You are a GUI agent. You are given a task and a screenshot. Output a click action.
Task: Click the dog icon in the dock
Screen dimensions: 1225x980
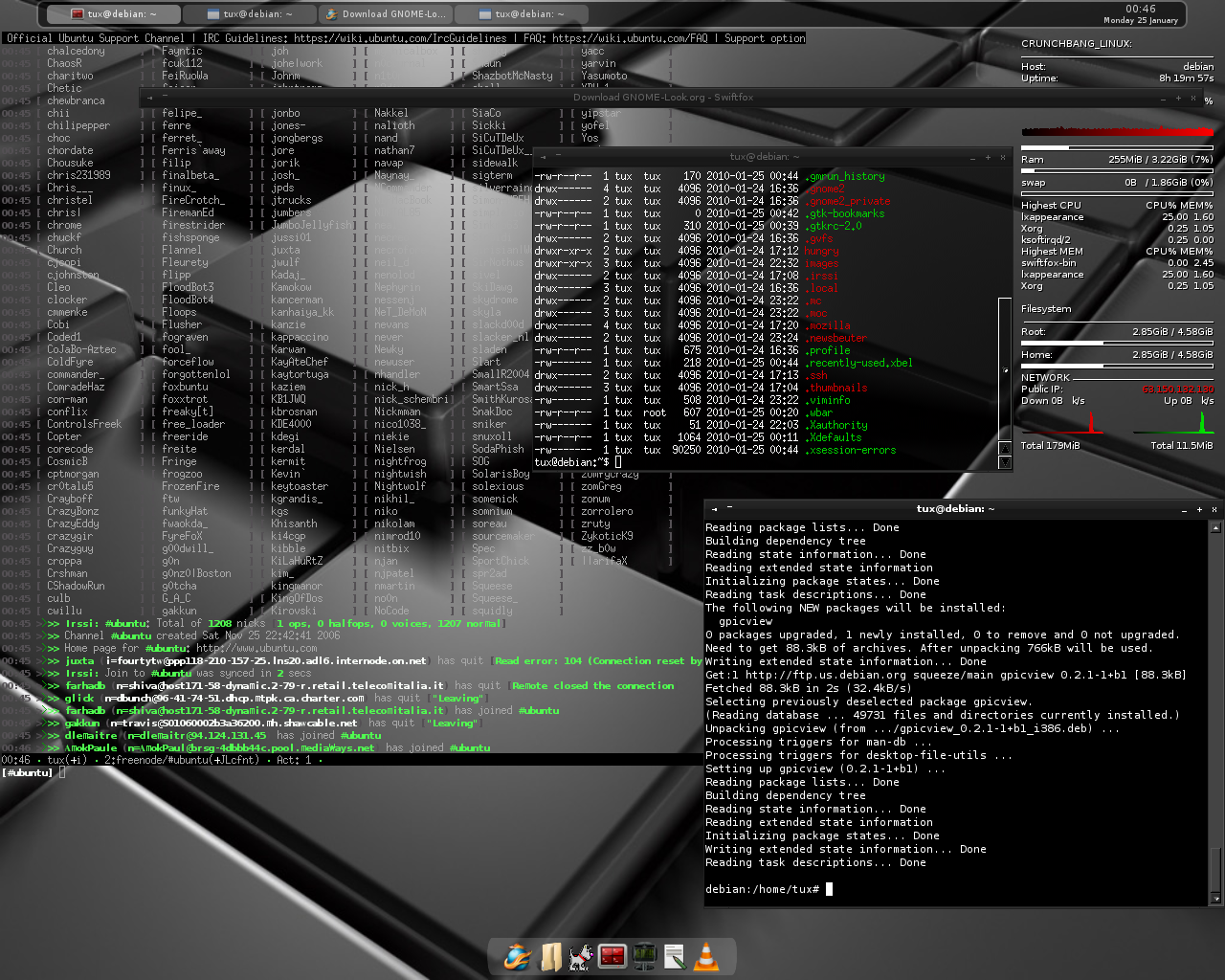click(580, 957)
